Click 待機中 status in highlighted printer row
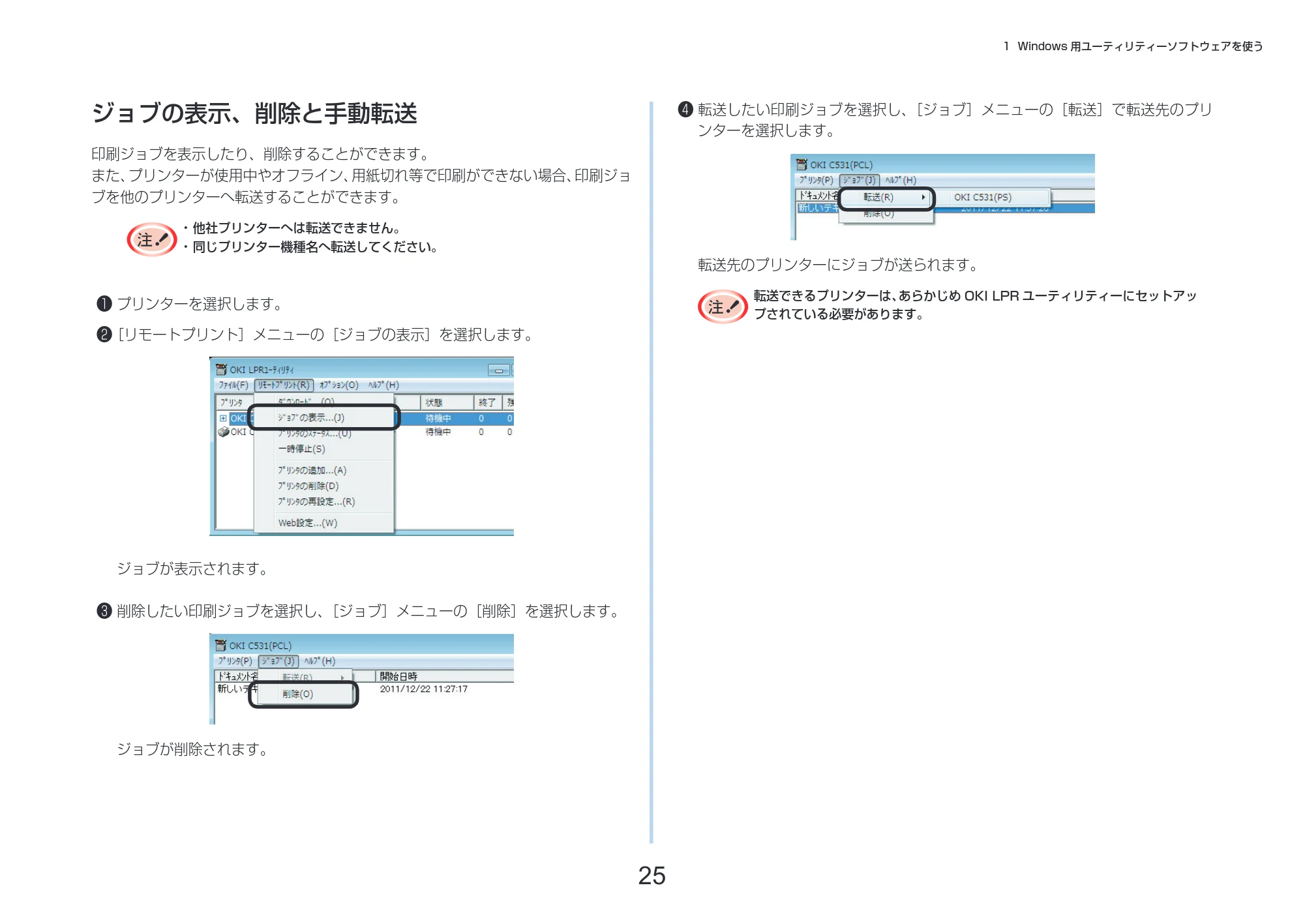This screenshot has width=1305, height=924. pos(438,418)
